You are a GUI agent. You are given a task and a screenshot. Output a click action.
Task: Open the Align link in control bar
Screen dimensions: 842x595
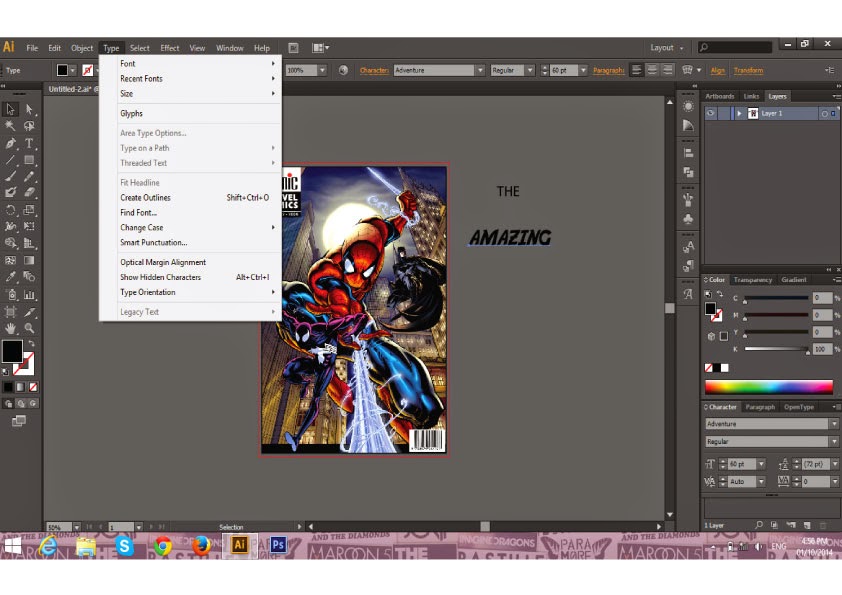pyautogui.click(x=717, y=70)
